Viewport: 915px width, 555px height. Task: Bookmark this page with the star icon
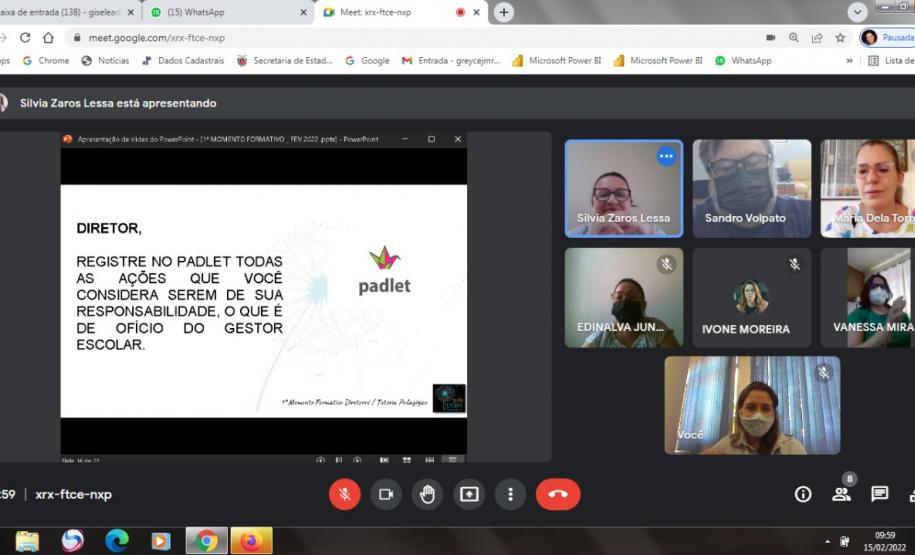(840, 38)
